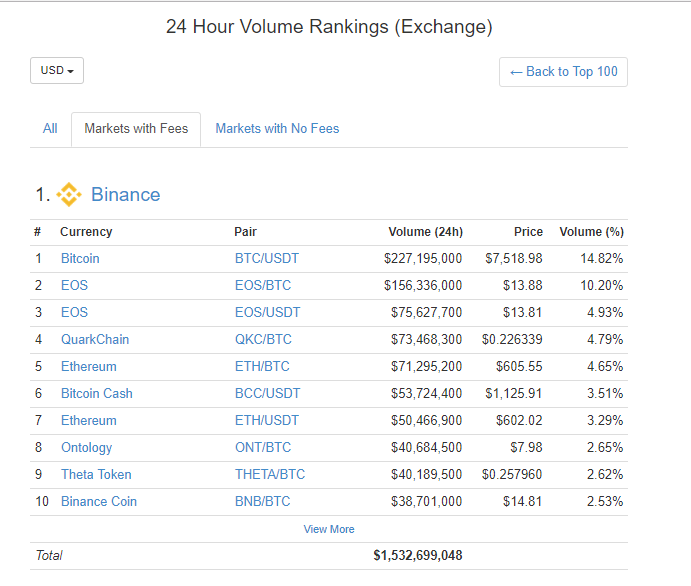Select the $227,195,000 volume value
The height and width of the screenshot is (586, 691).
click(x=423, y=259)
